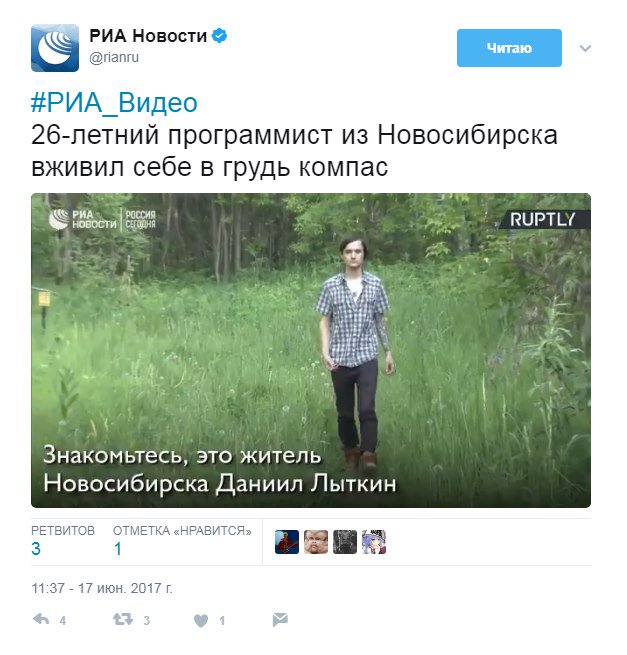Expand the tweet options chevron

click(585, 48)
